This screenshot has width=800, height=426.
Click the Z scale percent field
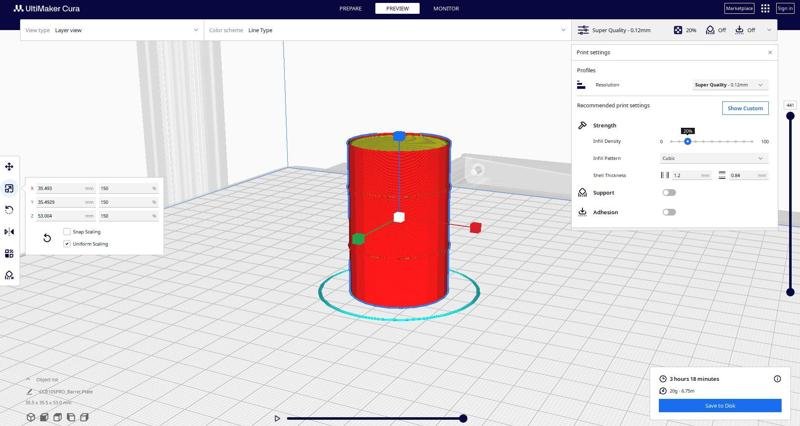129,216
